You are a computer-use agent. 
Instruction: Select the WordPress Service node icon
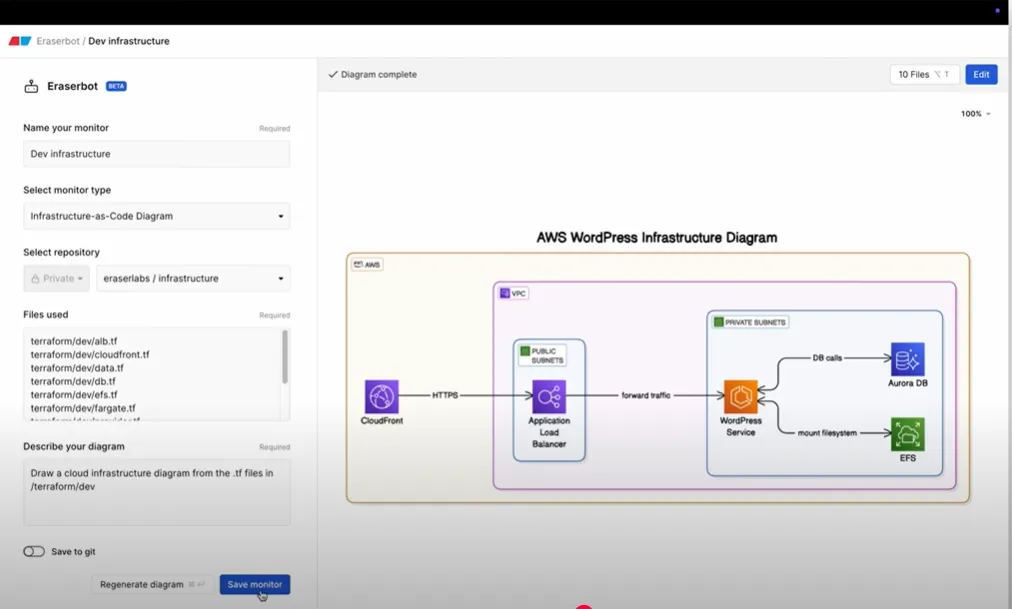click(740, 396)
